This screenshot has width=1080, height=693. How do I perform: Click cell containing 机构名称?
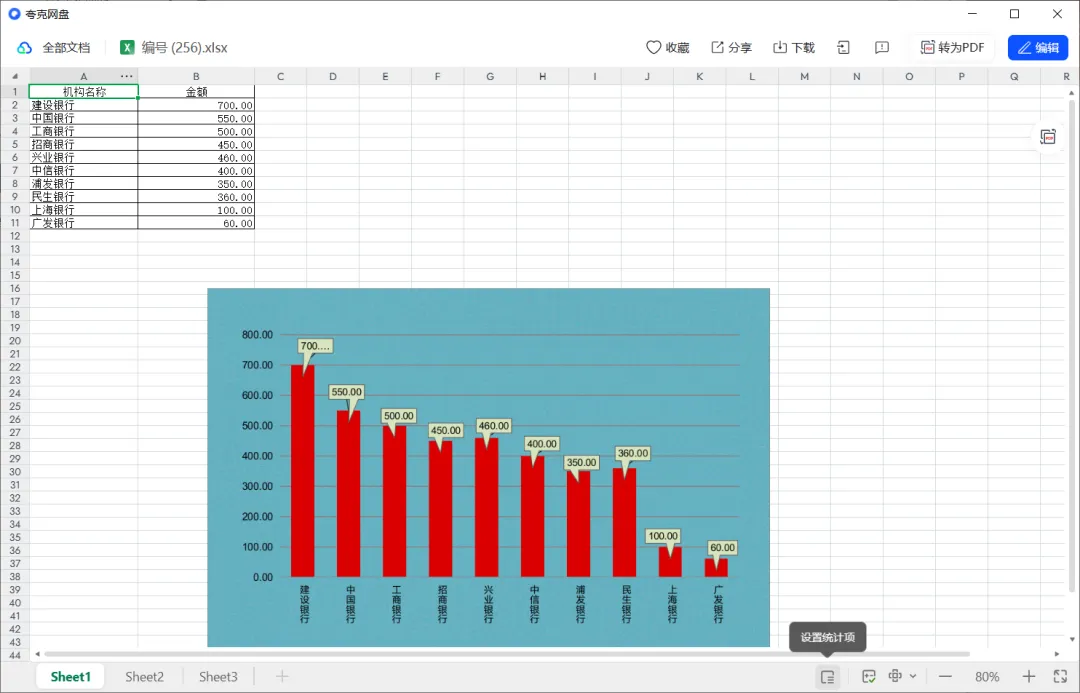(84, 92)
